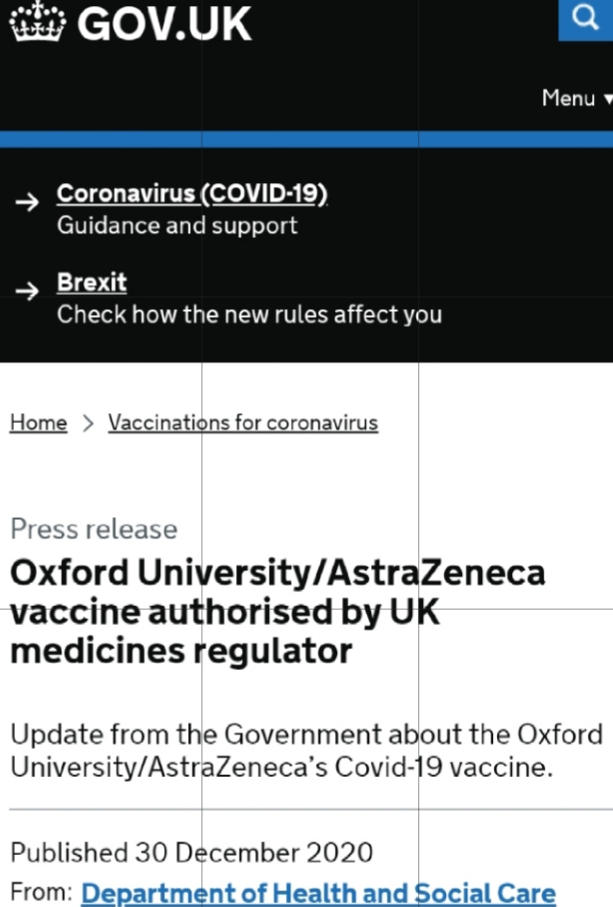Click the 'Published 30 December 2020' date
Screen dimensions: 613x907
point(191,853)
